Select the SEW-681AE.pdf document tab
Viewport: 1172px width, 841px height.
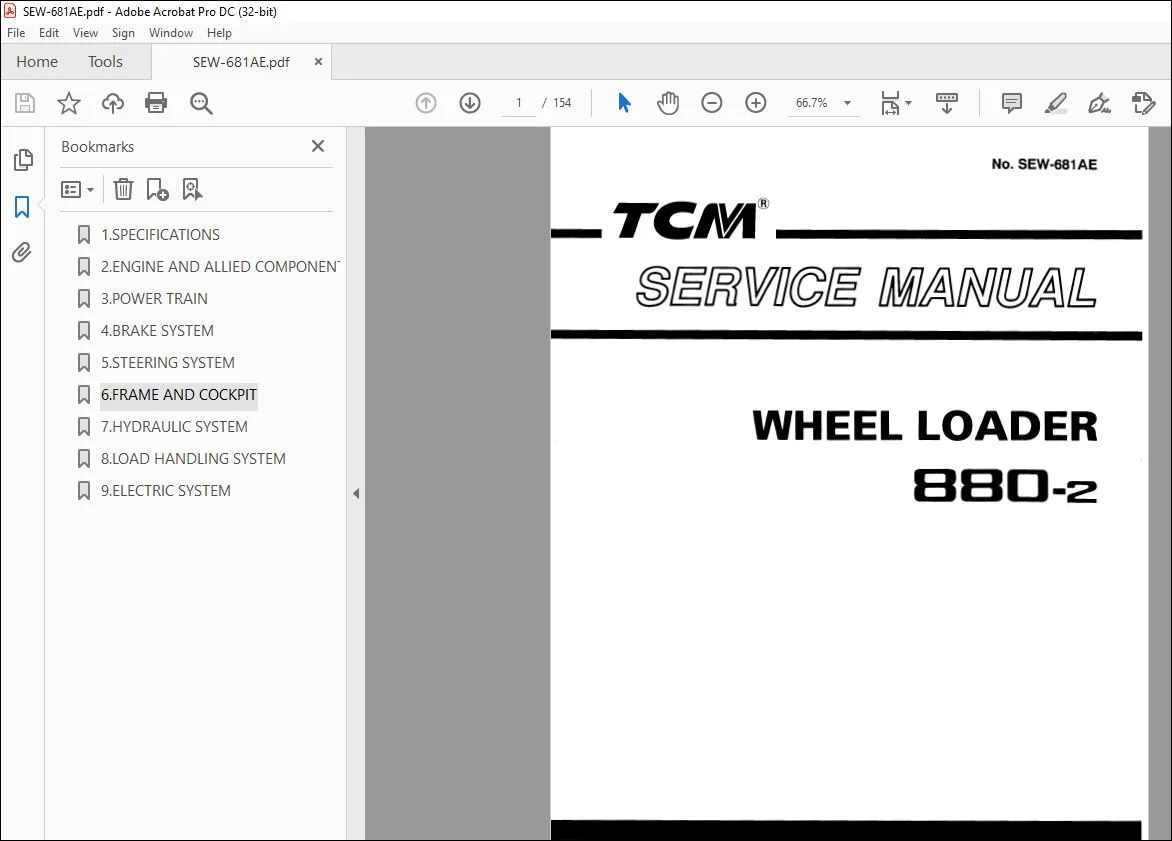[241, 62]
